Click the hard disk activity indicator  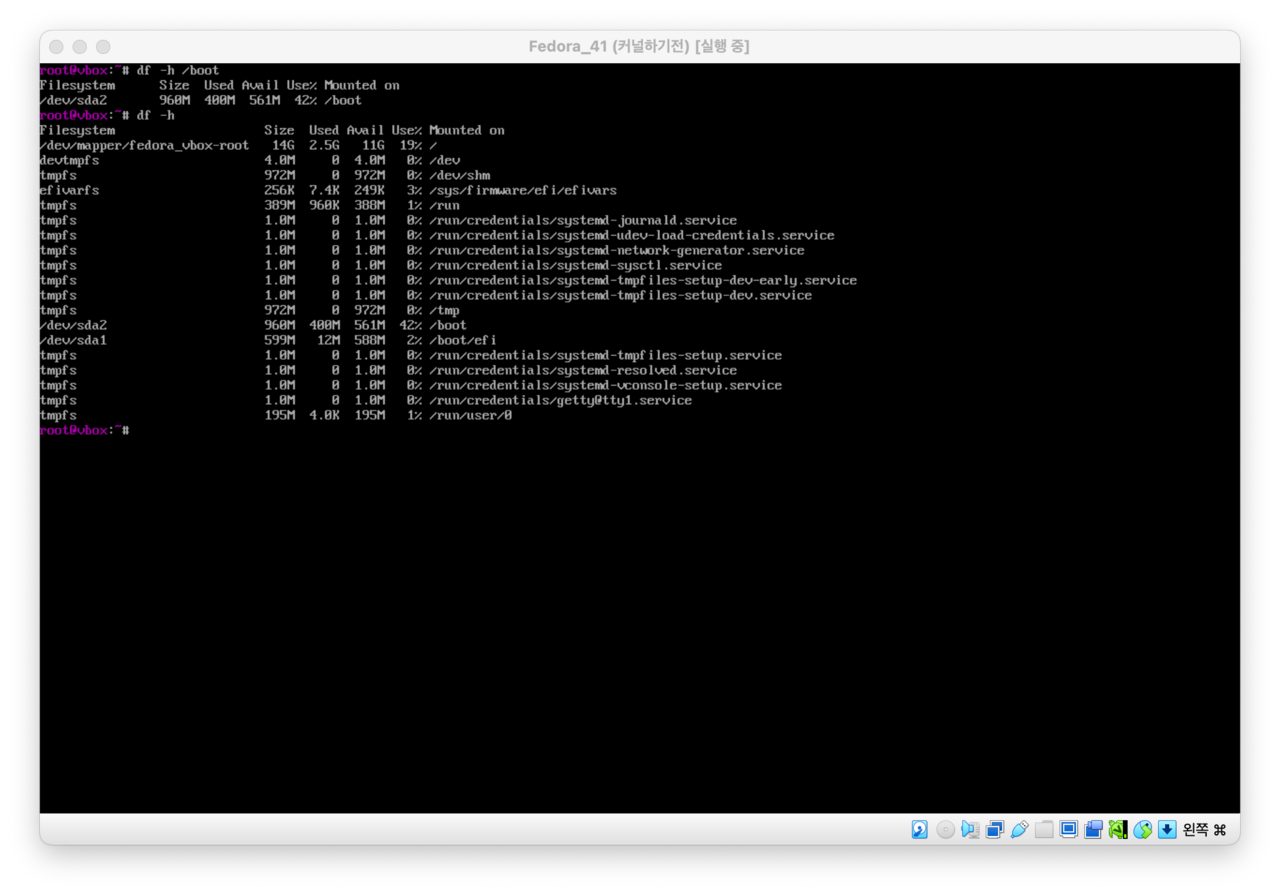920,829
